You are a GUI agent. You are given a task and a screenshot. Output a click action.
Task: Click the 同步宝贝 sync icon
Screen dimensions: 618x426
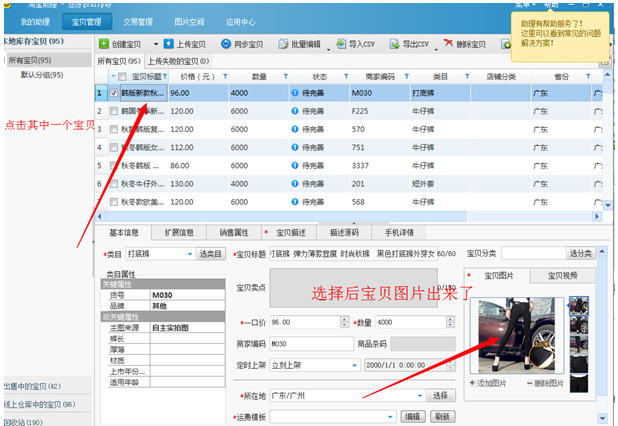click(x=226, y=43)
